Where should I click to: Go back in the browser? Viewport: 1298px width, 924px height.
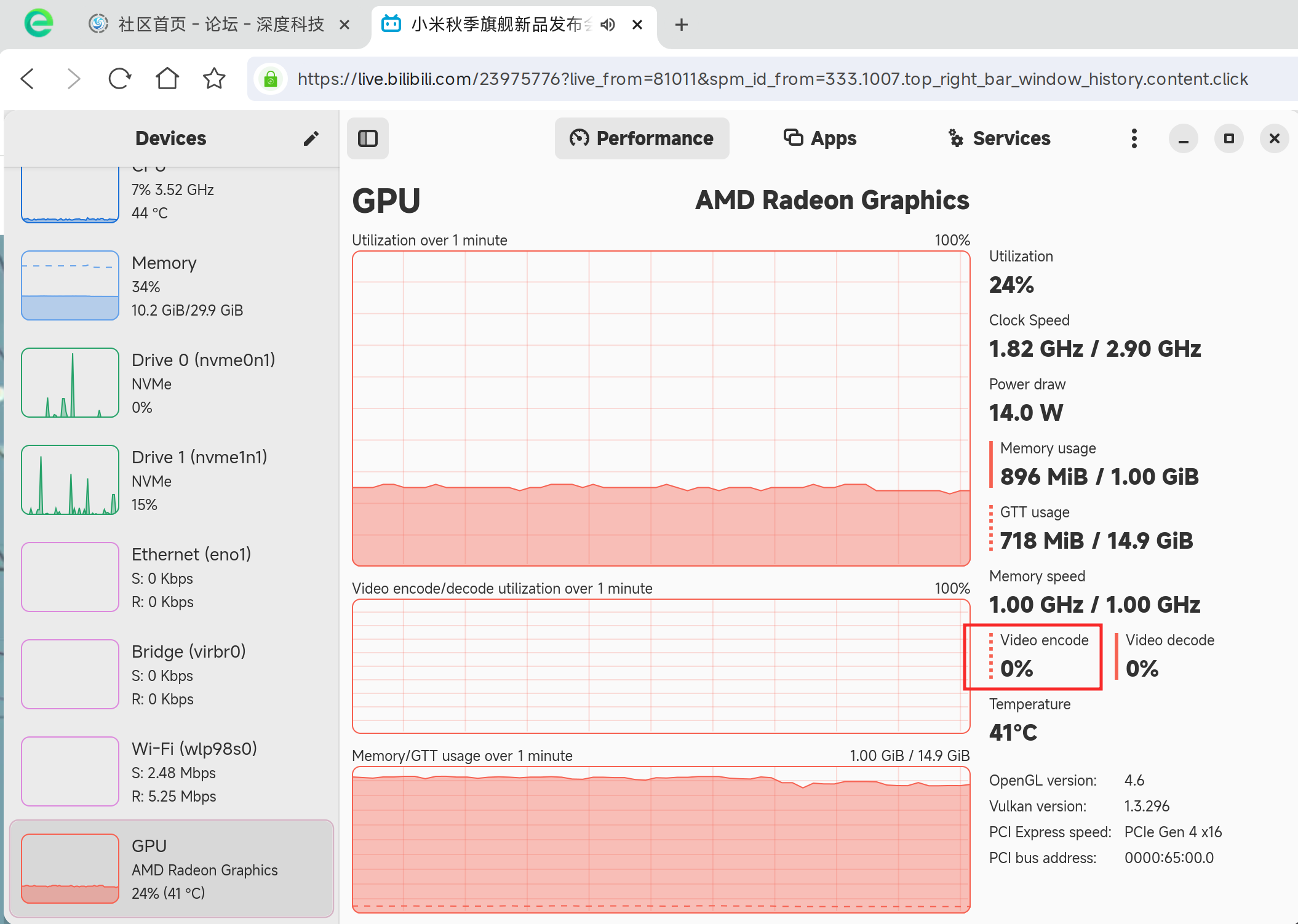27,79
